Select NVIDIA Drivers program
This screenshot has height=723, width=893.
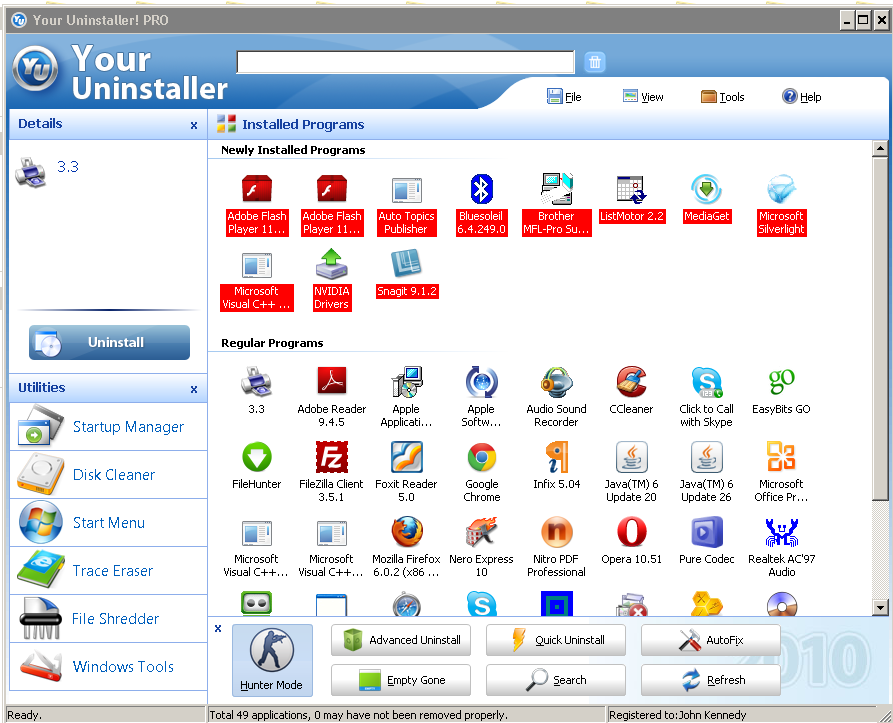point(331,280)
